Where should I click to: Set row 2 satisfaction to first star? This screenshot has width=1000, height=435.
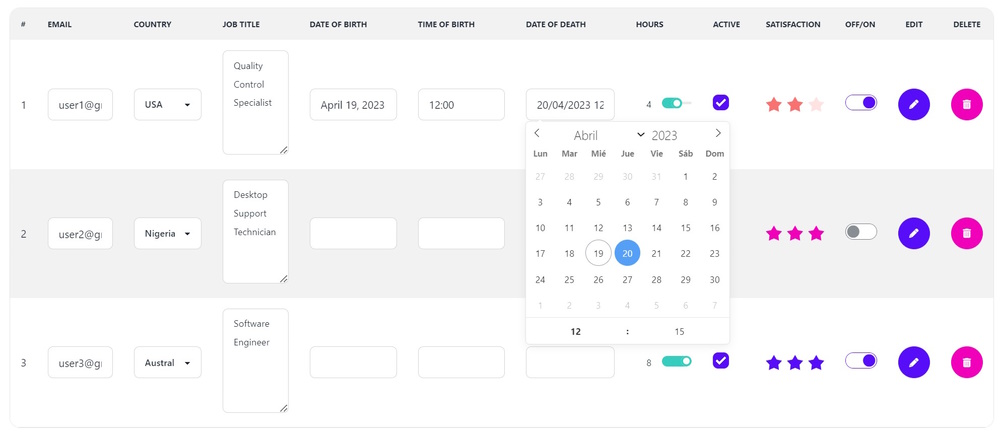point(774,233)
